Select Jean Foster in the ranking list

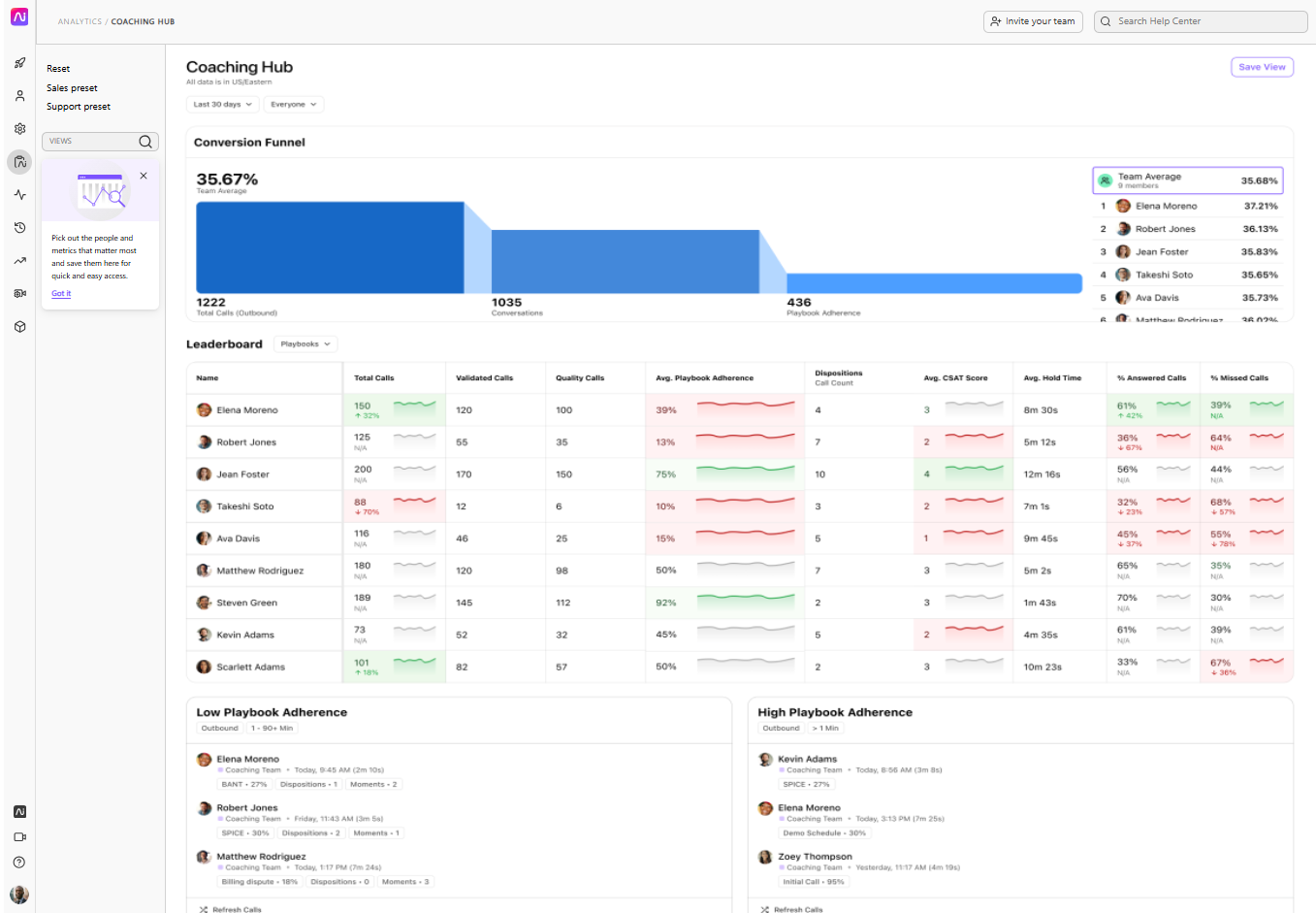(x=1188, y=252)
